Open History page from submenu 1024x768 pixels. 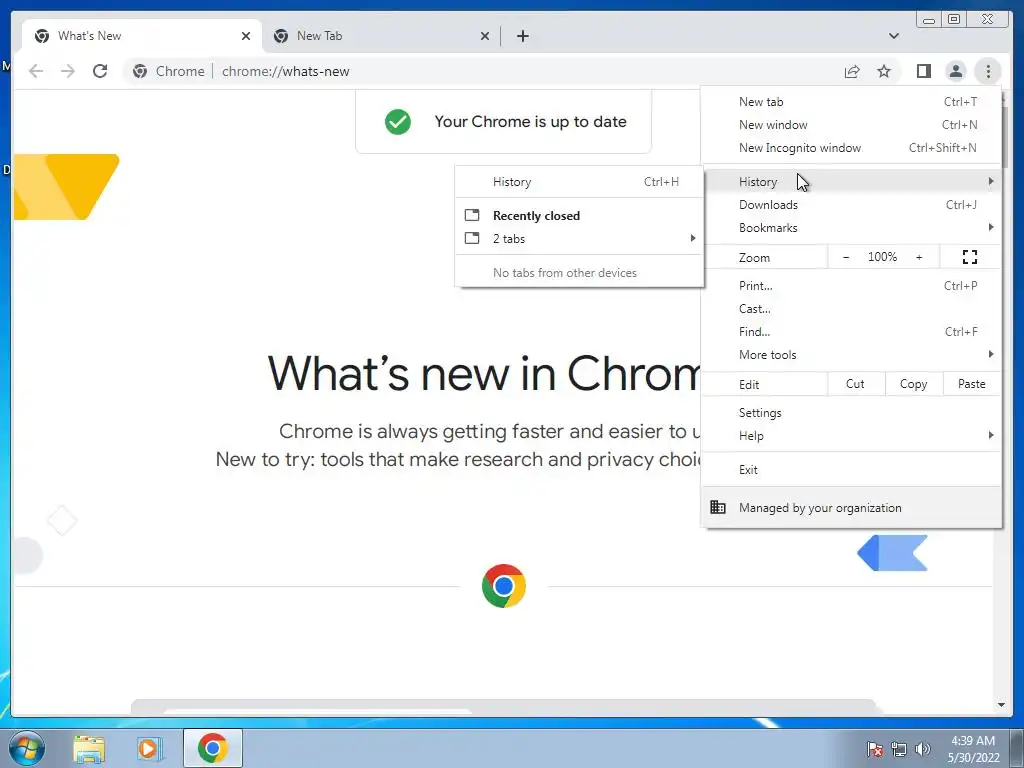click(x=579, y=182)
